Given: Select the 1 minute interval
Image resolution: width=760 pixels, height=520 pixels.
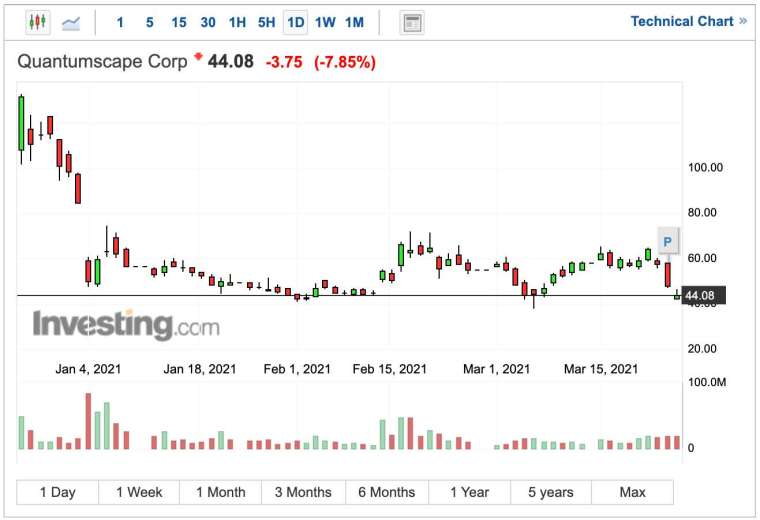Looking at the screenshot, I should click(x=120, y=22).
